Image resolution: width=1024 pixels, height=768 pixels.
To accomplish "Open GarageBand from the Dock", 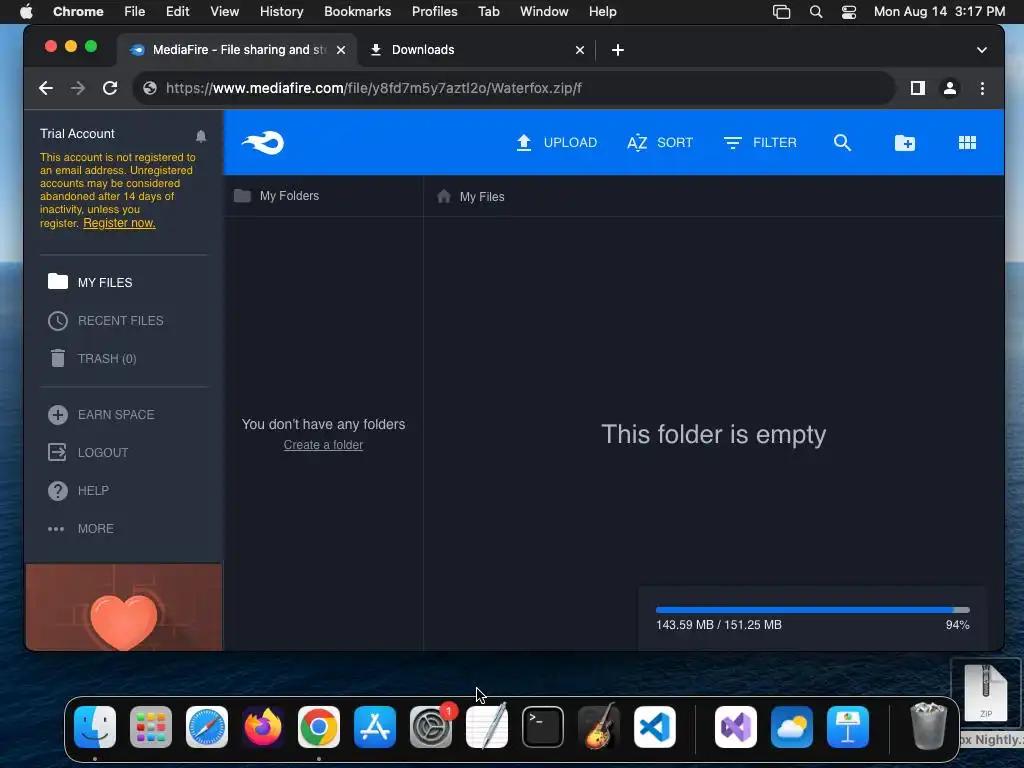I will [599, 727].
